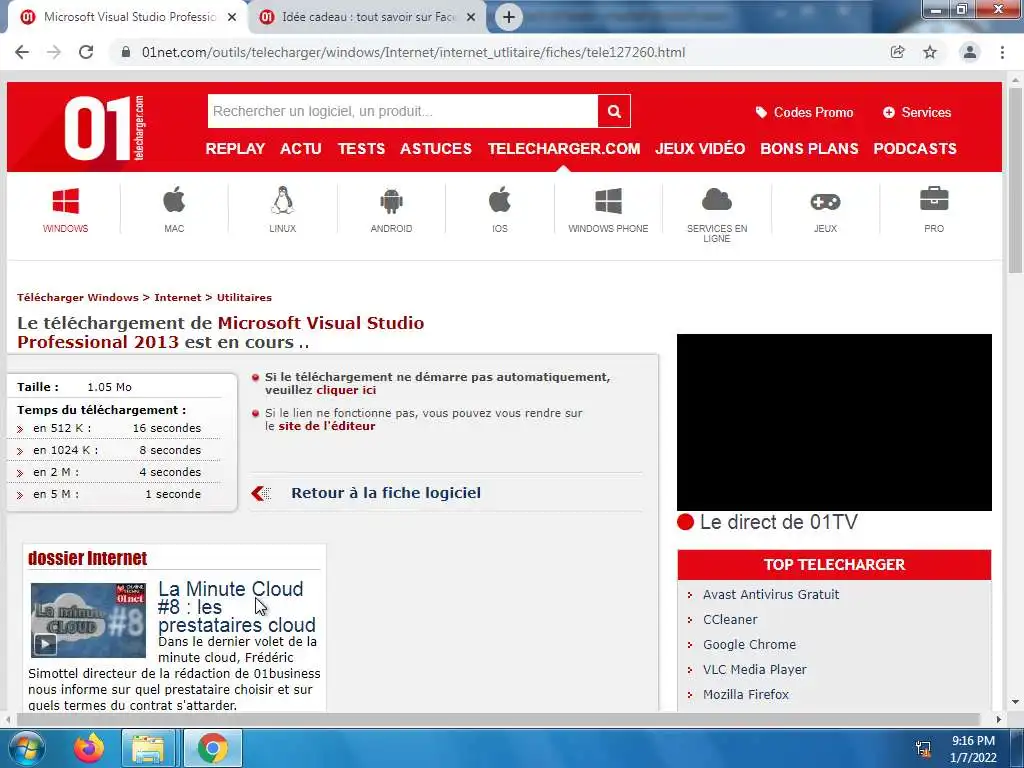Go back with the browser back arrow
Screen dimensions: 1024x768
click(x=22, y=52)
